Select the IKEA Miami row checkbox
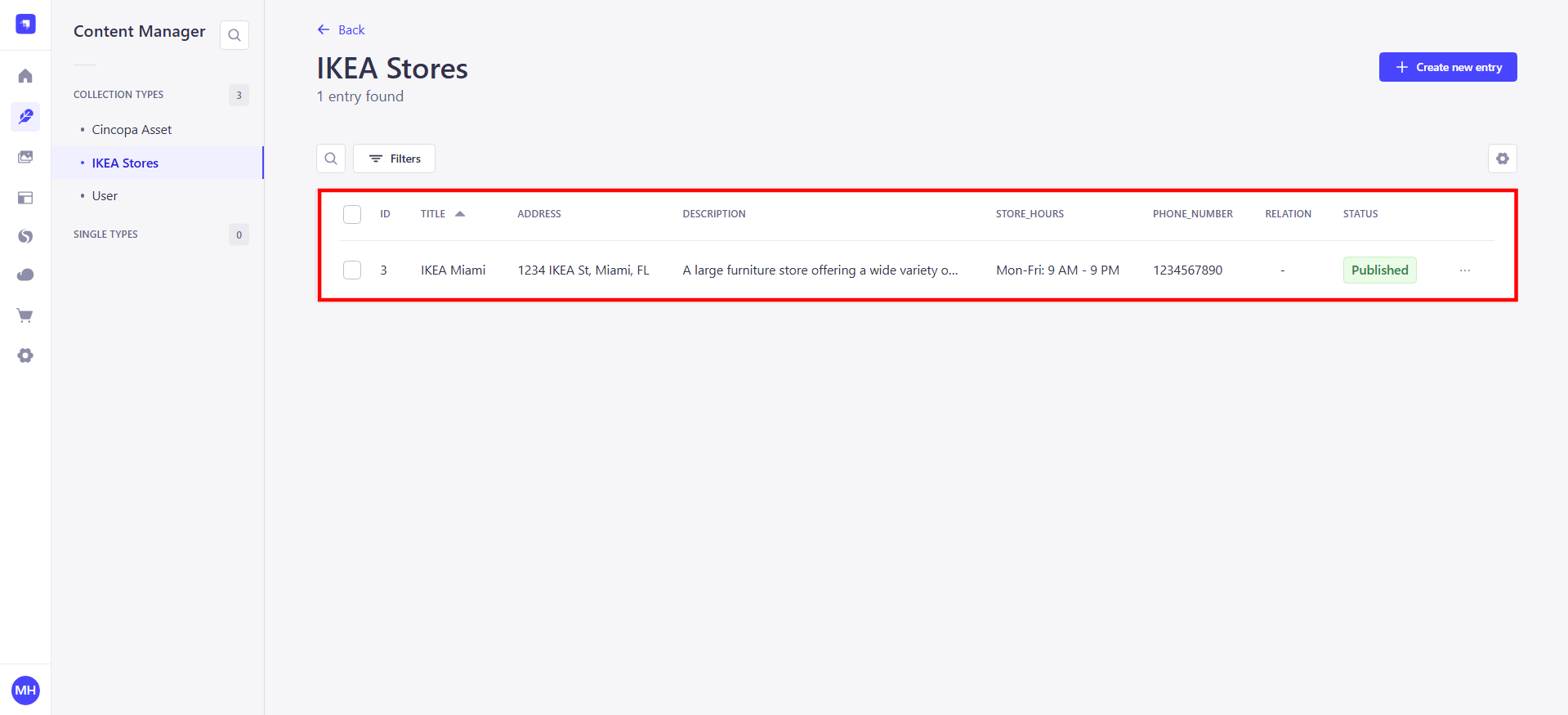This screenshot has height=715, width=1568. pos(352,270)
